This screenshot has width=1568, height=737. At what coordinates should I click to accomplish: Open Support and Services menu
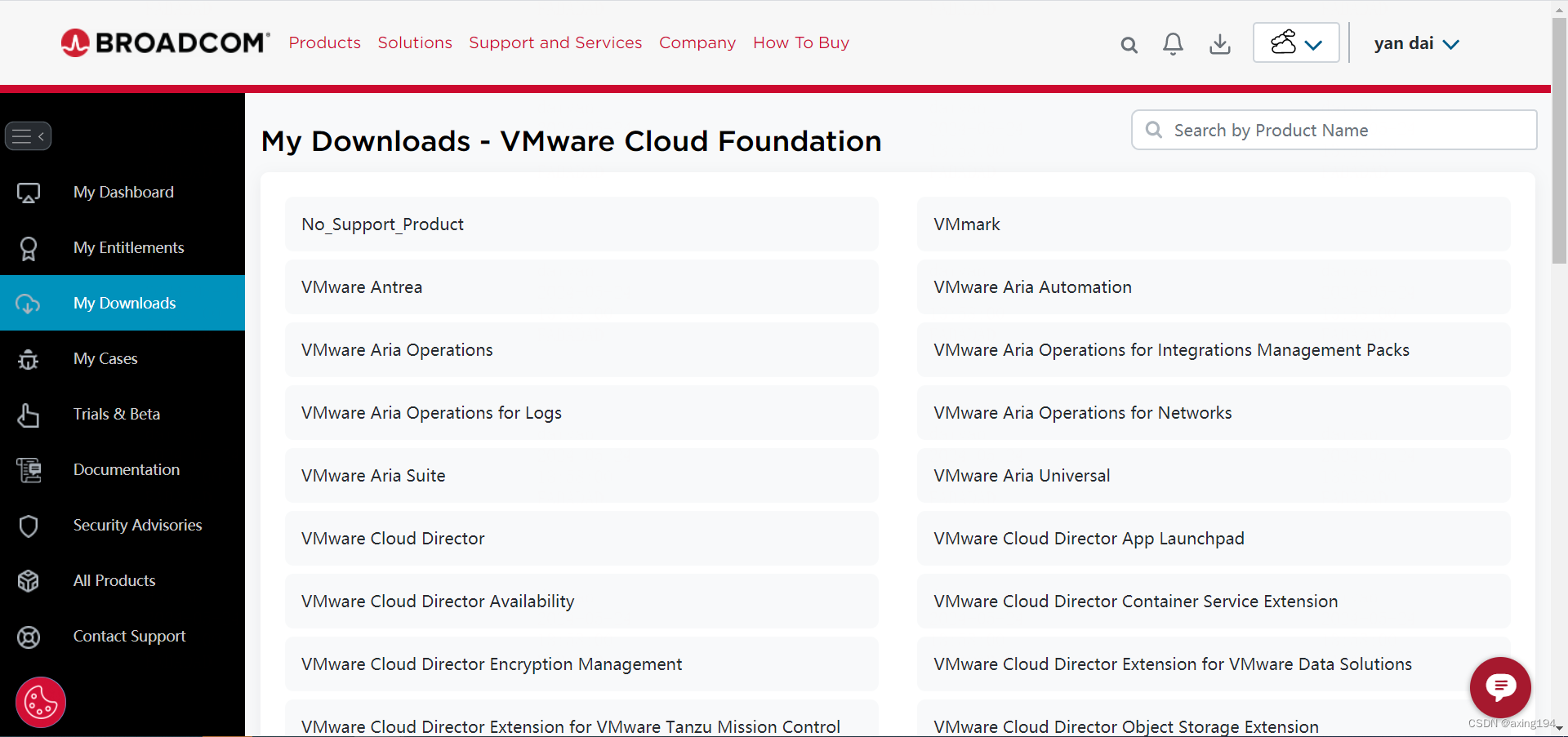[x=555, y=42]
